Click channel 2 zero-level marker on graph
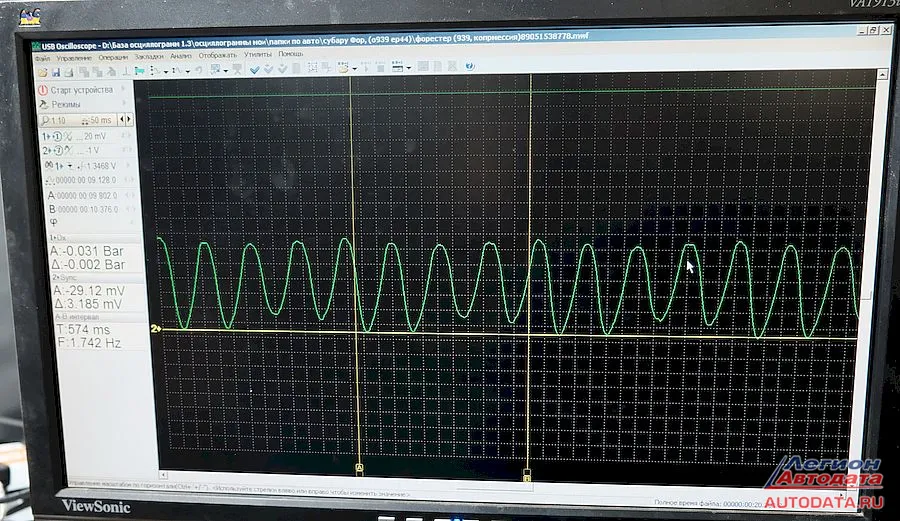Screen dimensions: 900x521 (156, 329)
